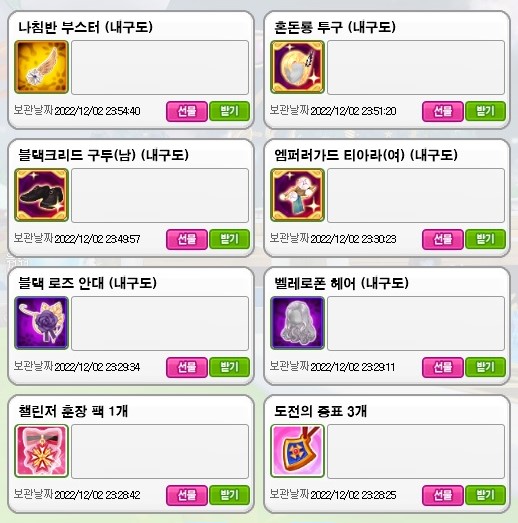The image size is (518, 523).
Task: Receive the 벨레로폰 헤어 item
Action: coord(485,367)
